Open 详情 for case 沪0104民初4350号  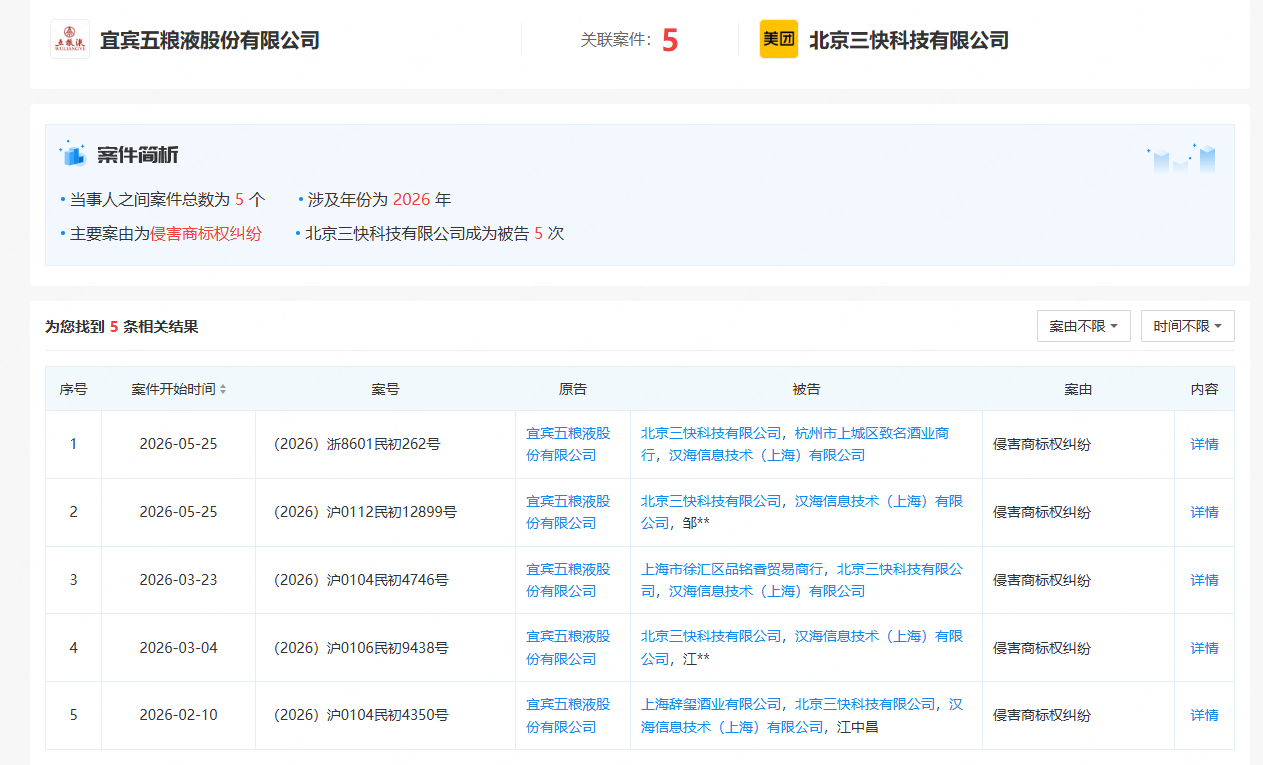click(x=1204, y=715)
